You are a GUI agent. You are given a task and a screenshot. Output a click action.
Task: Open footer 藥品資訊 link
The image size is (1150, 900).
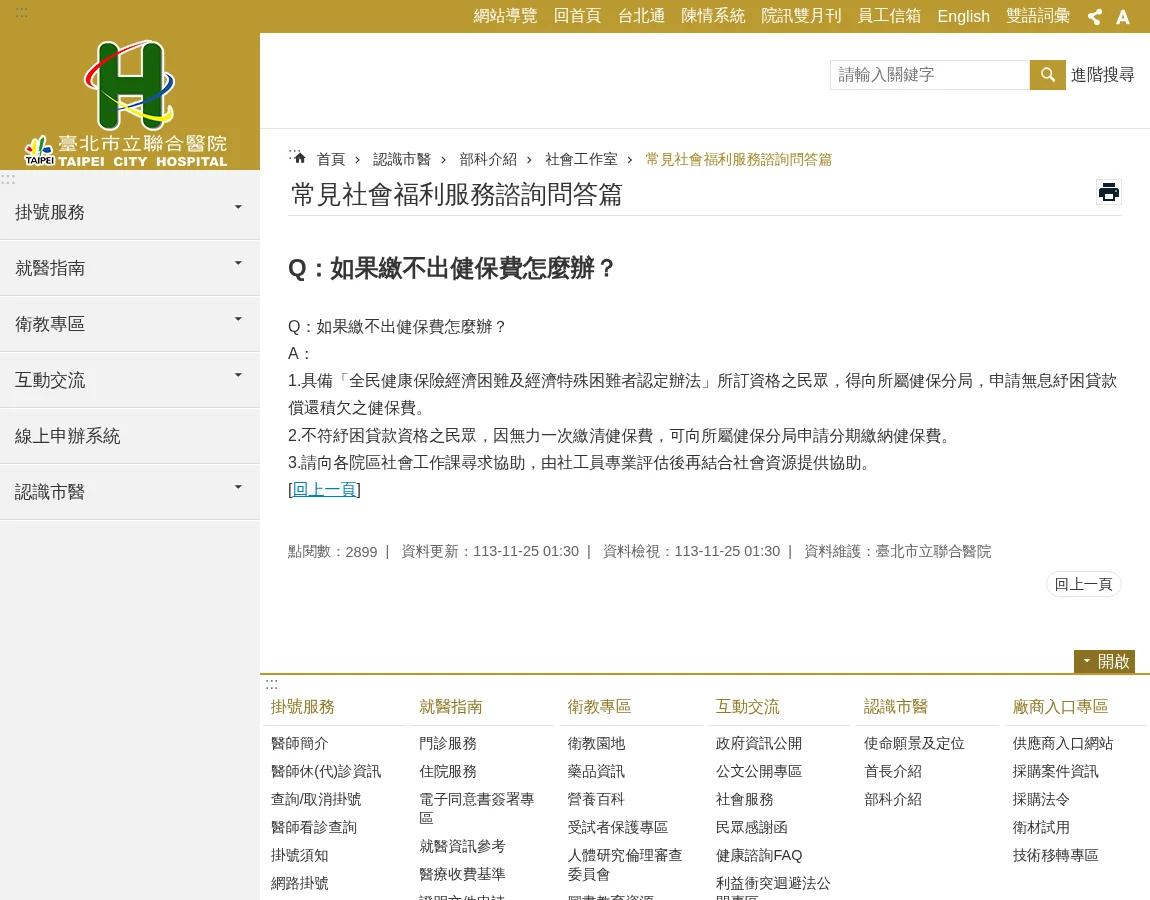pos(596,772)
